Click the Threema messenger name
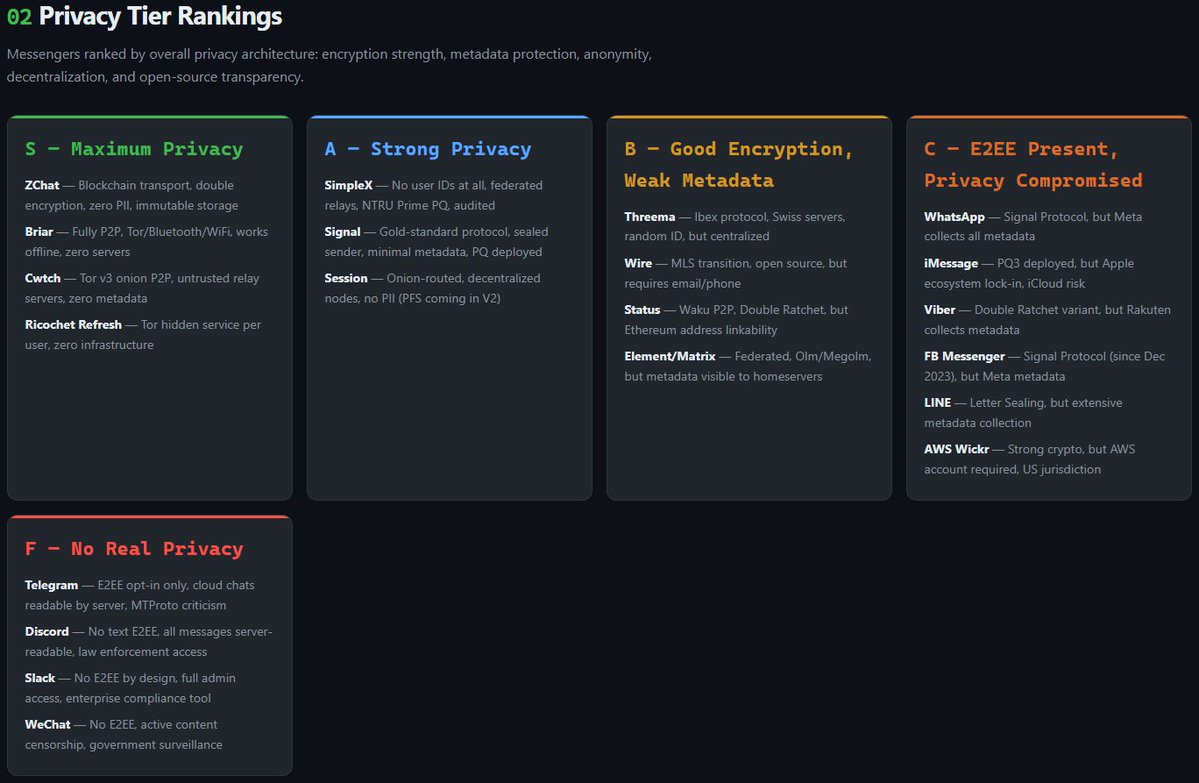This screenshot has height=783, width=1199. pos(650,217)
